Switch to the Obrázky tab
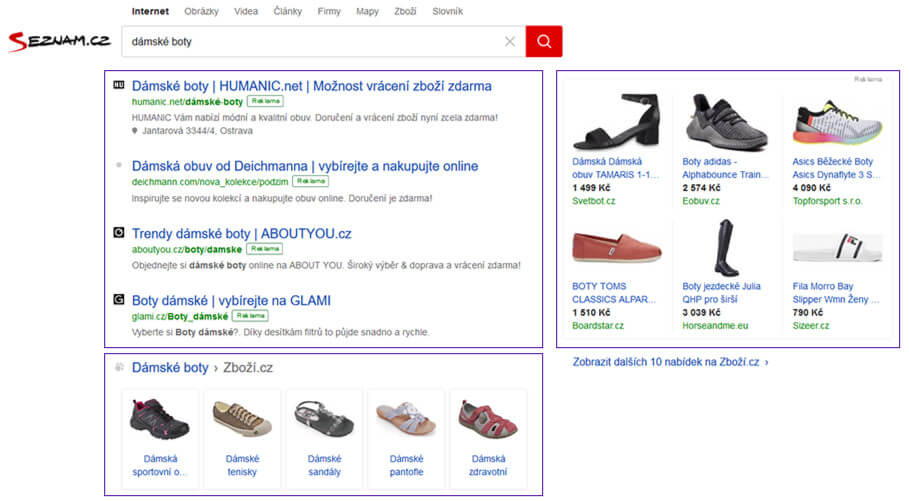 click(201, 11)
